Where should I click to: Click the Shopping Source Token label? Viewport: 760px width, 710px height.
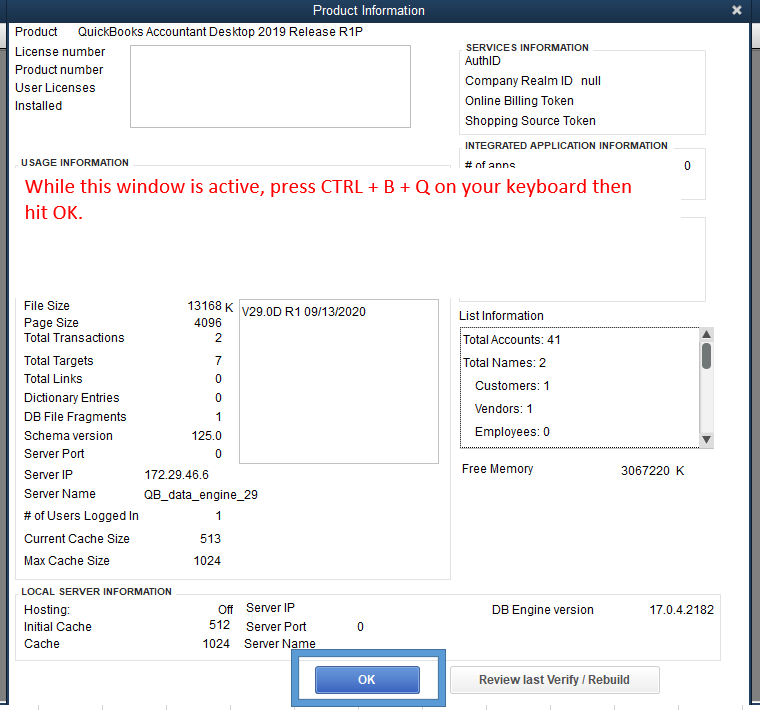pos(530,121)
